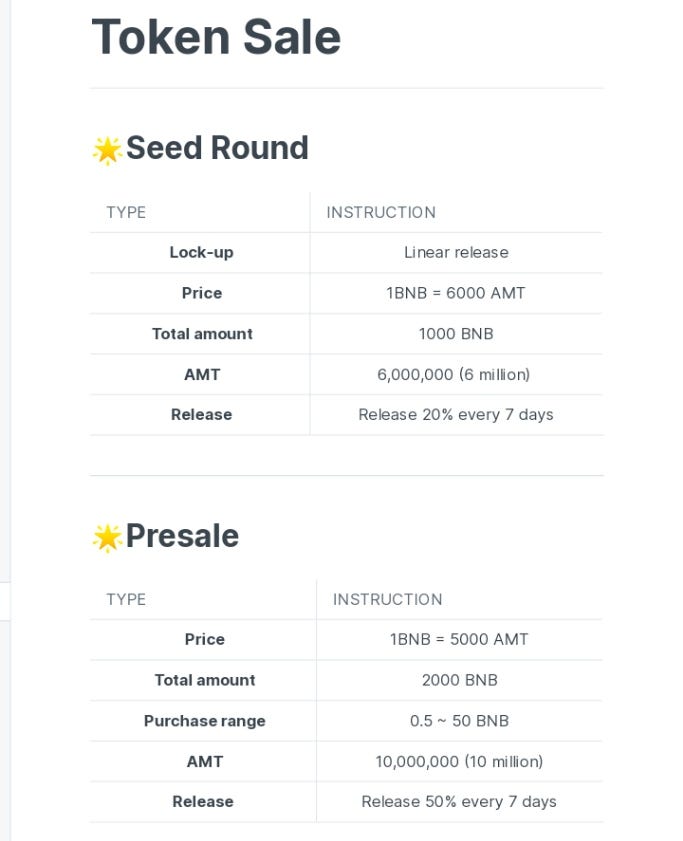The image size is (683, 841).
Task: Click the star icon beside Presale
Action: (107, 538)
